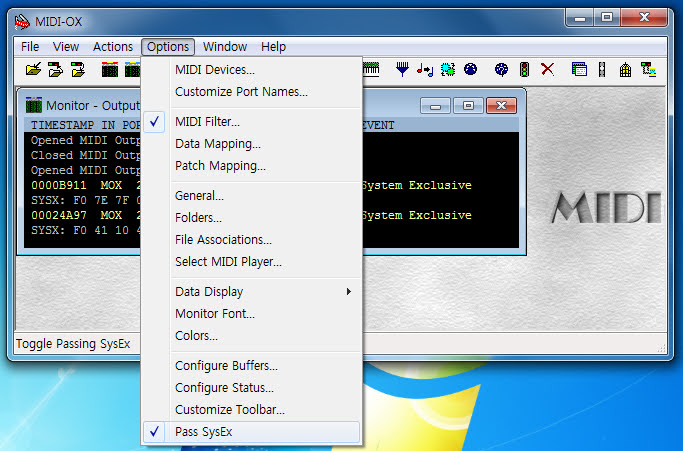
Task: Click the red X toolbar icon
Action: click(x=547, y=69)
